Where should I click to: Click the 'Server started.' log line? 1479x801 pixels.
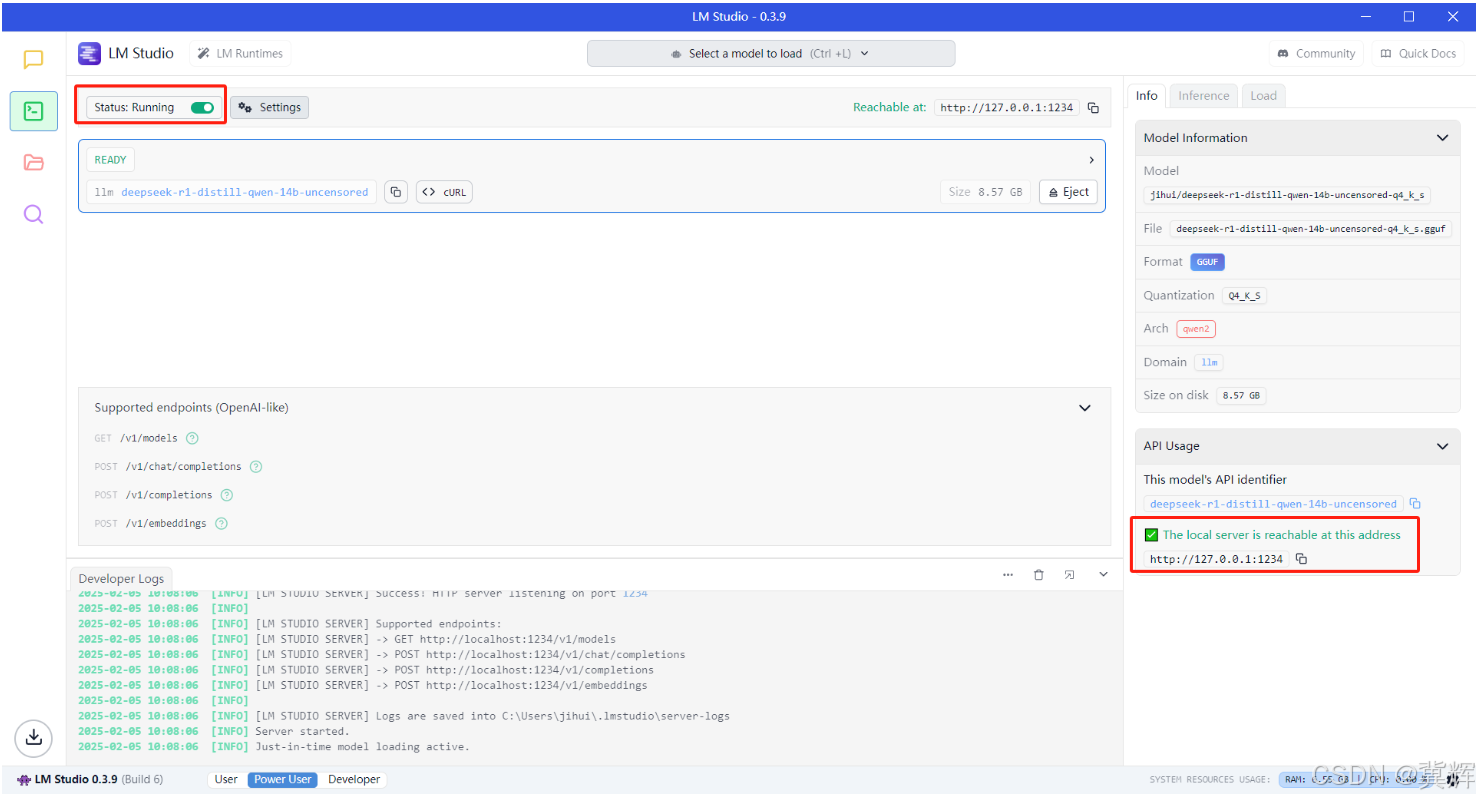302,732
